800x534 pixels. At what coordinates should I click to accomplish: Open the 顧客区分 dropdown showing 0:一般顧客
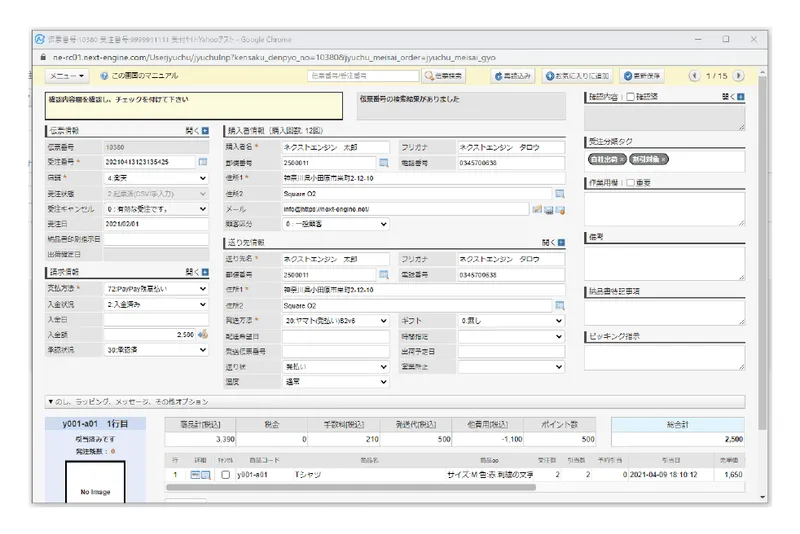click(336, 224)
